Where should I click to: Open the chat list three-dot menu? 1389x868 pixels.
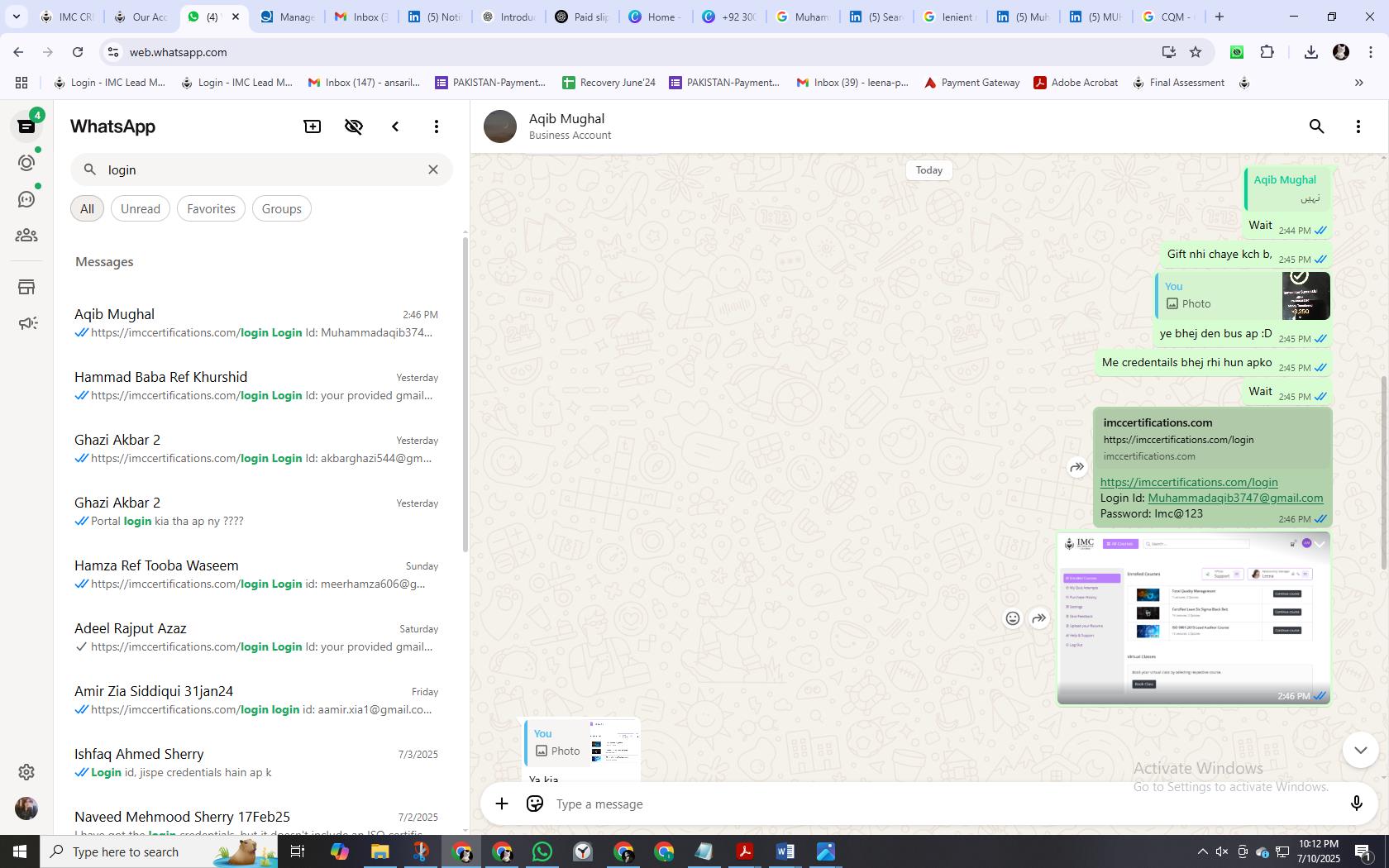coord(437,126)
